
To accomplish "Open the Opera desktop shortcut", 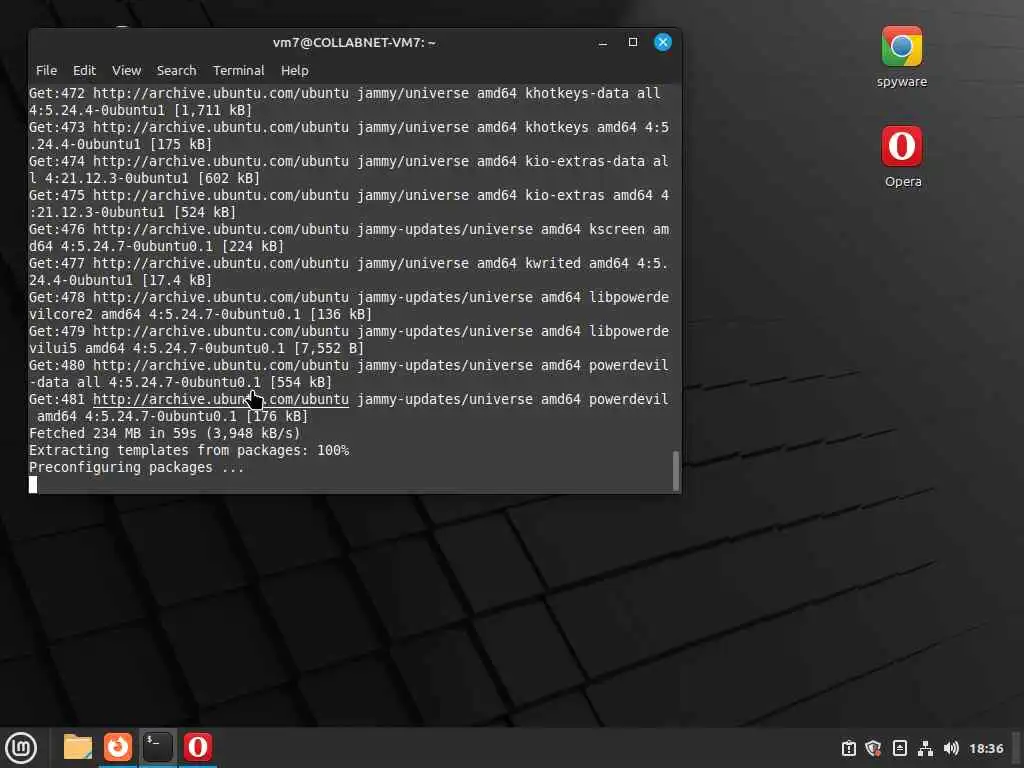I will (x=902, y=157).
